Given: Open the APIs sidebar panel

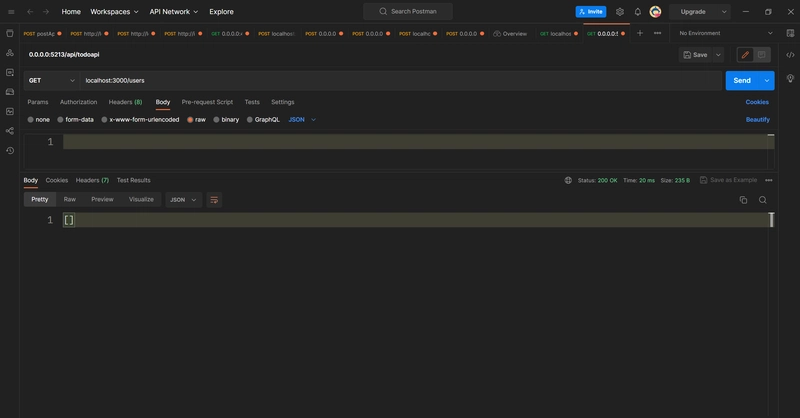Looking at the screenshot, I should [10, 53].
